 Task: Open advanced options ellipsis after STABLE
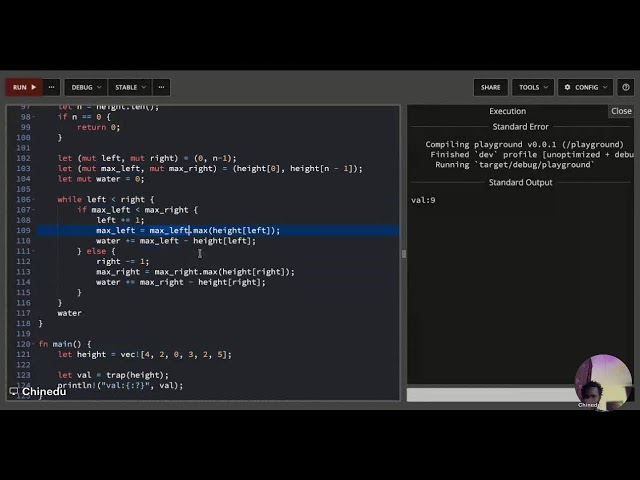162,87
